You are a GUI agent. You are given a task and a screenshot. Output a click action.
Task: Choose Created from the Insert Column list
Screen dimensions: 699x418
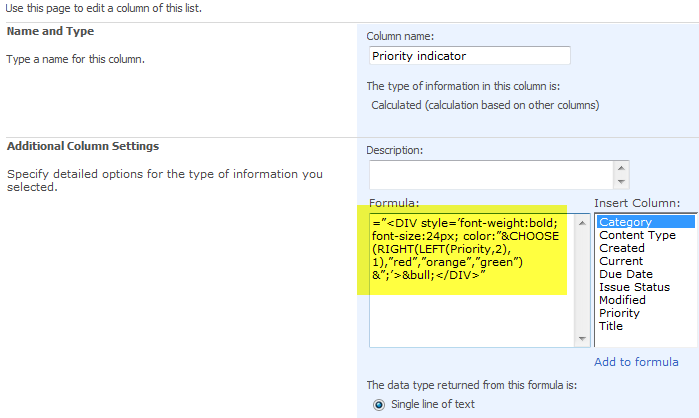[622, 248]
